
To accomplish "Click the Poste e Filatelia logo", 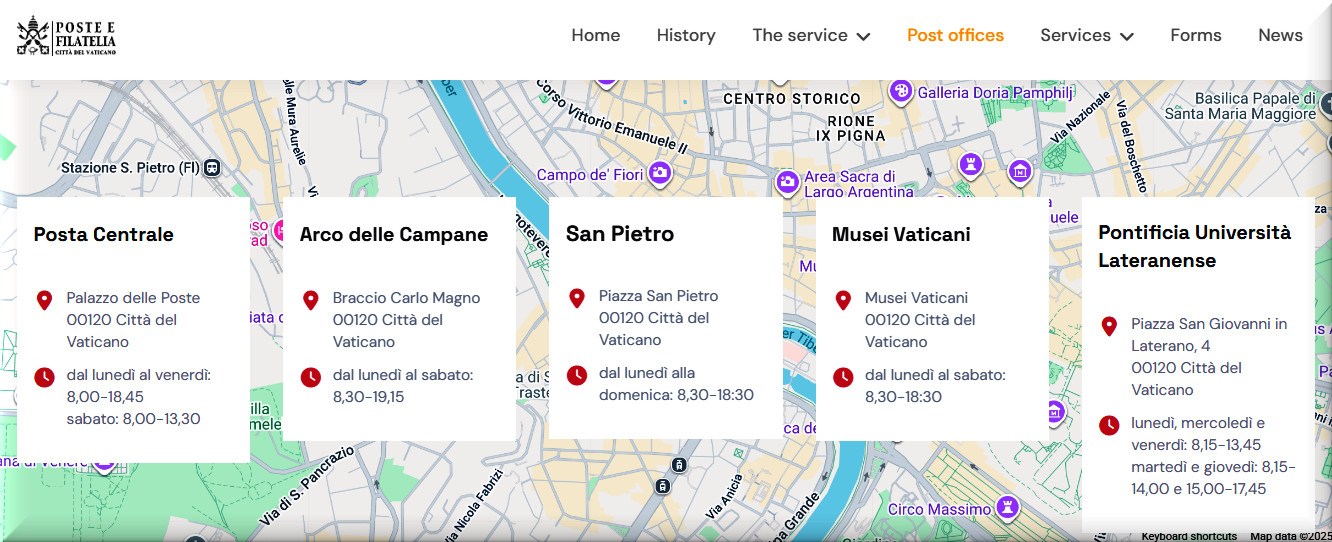I will pyautogui.click(x=66, y=36).
